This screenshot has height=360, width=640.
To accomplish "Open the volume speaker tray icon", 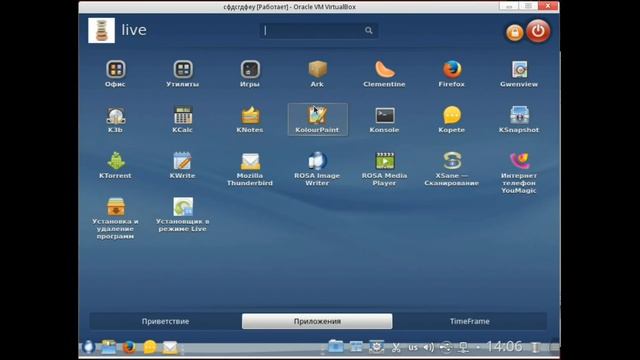I will (429, 347).
